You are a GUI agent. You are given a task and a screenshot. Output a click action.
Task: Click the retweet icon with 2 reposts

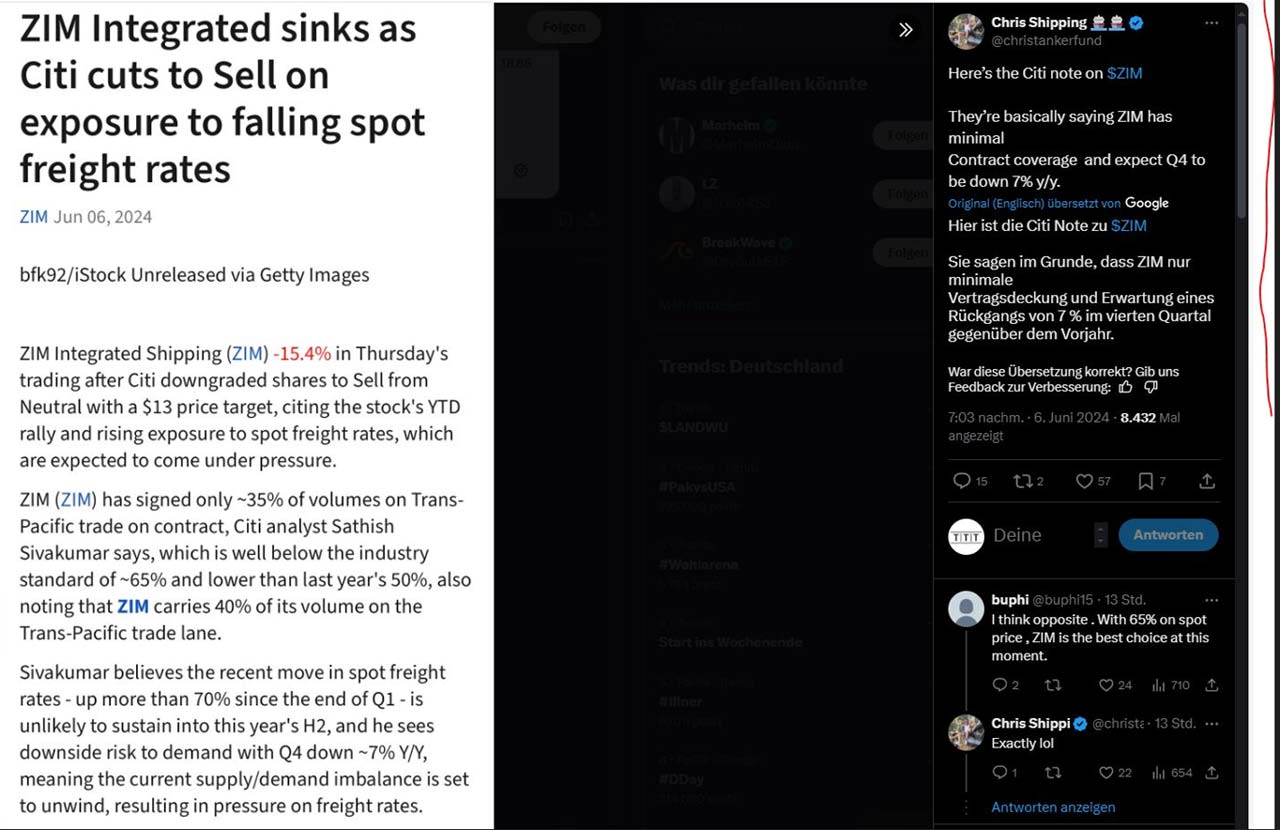click(x=1022, y=481)
